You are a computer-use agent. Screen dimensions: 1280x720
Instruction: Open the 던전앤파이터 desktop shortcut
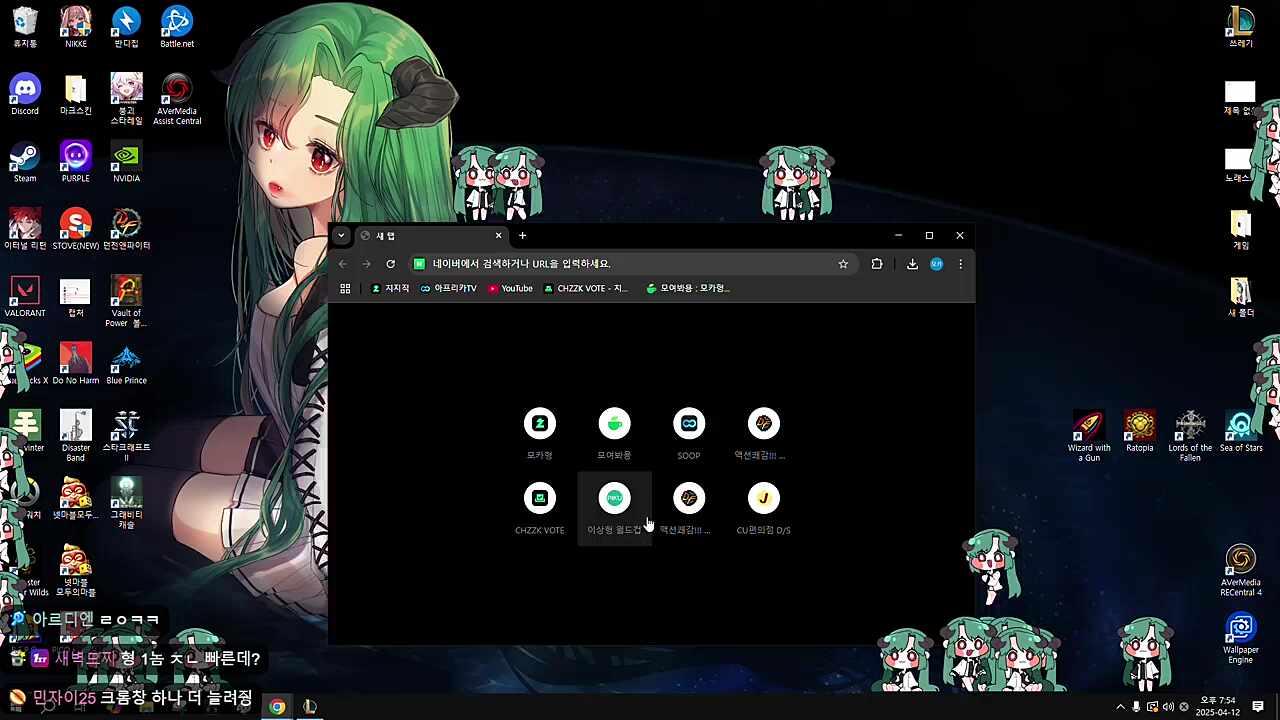point(126,229)
